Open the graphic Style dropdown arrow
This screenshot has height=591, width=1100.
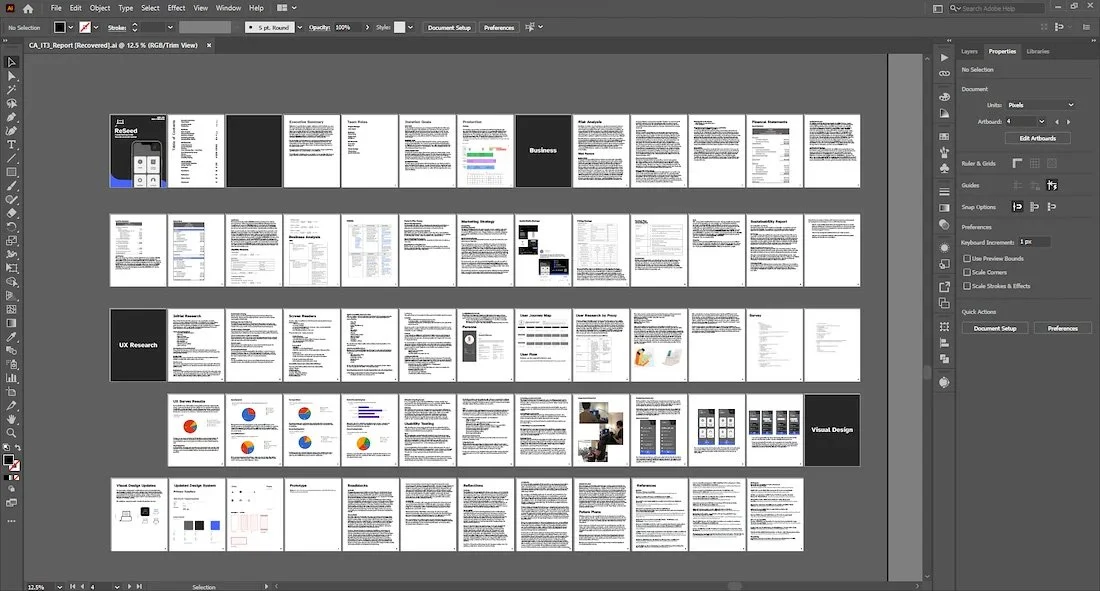(x=410, y=27)
